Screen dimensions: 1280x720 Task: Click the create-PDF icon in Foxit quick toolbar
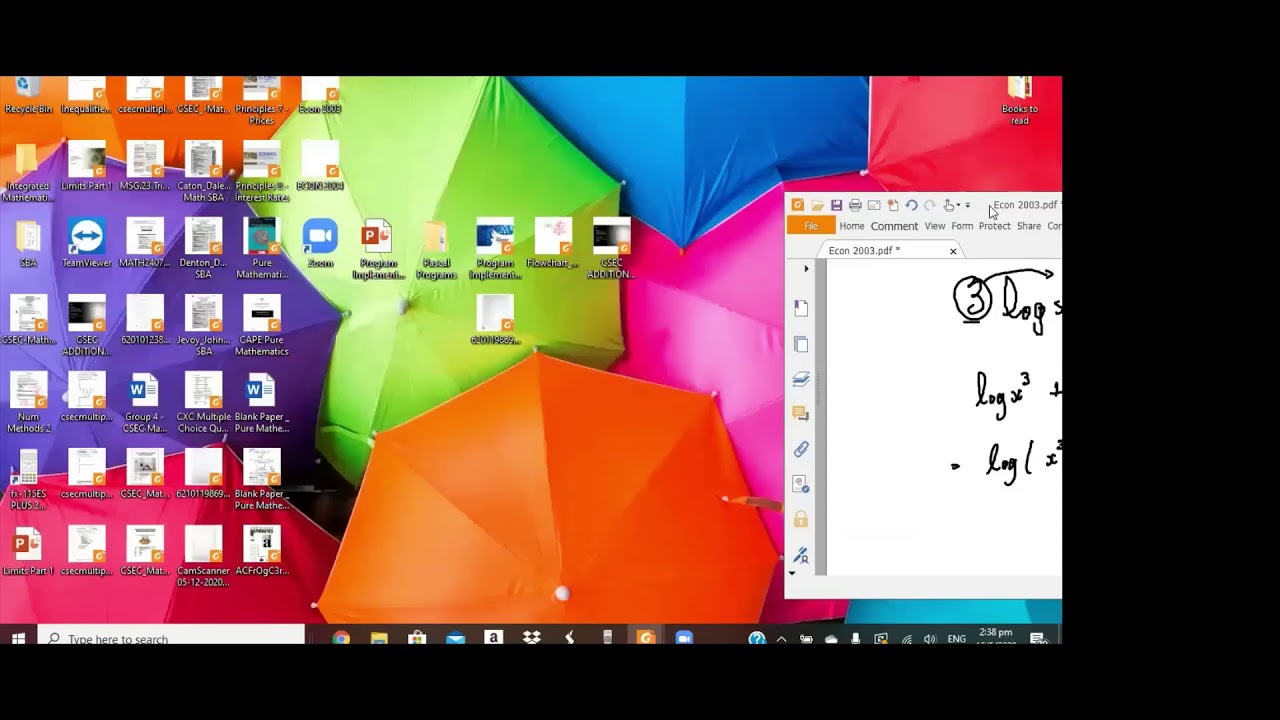893,205
